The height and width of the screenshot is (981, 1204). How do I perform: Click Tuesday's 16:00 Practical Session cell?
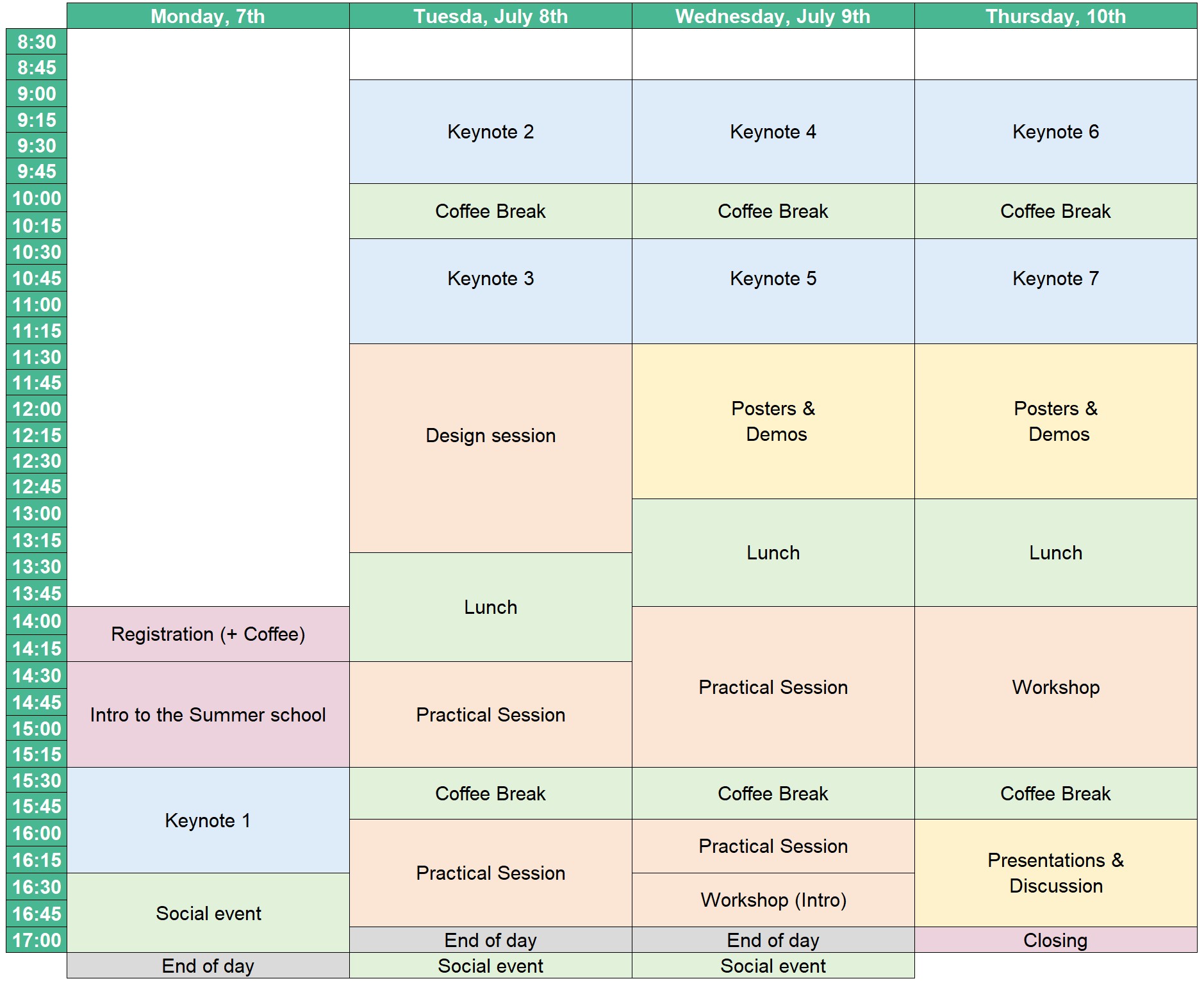click(491, 873)
